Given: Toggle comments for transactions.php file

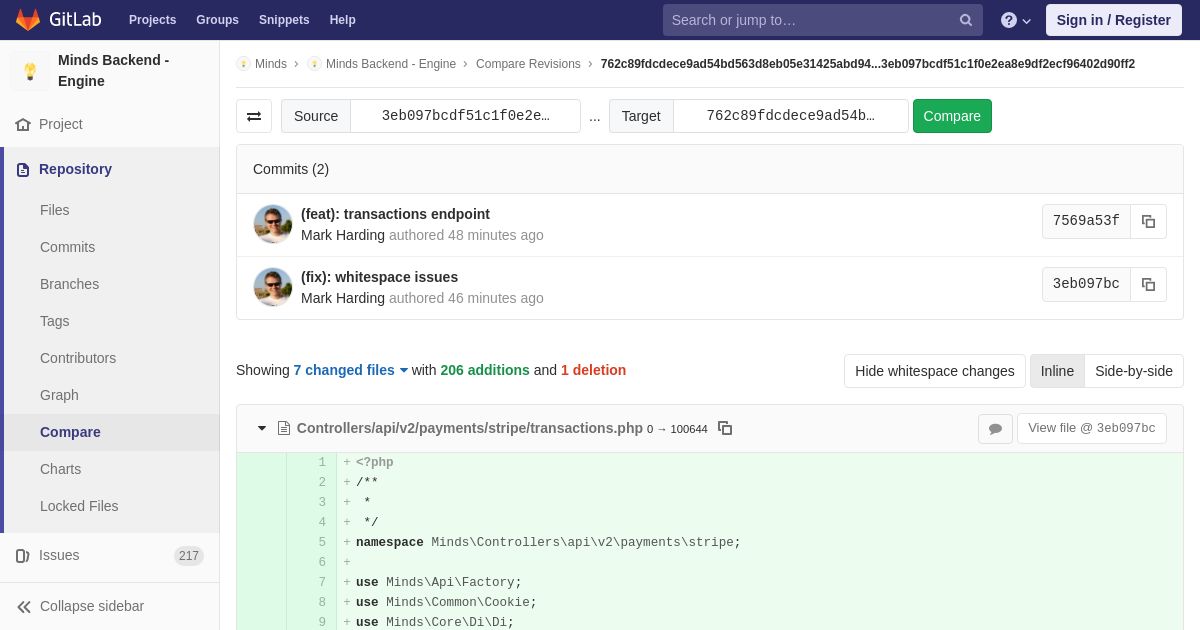Looking at the screenshot, I should coord(995,429).
